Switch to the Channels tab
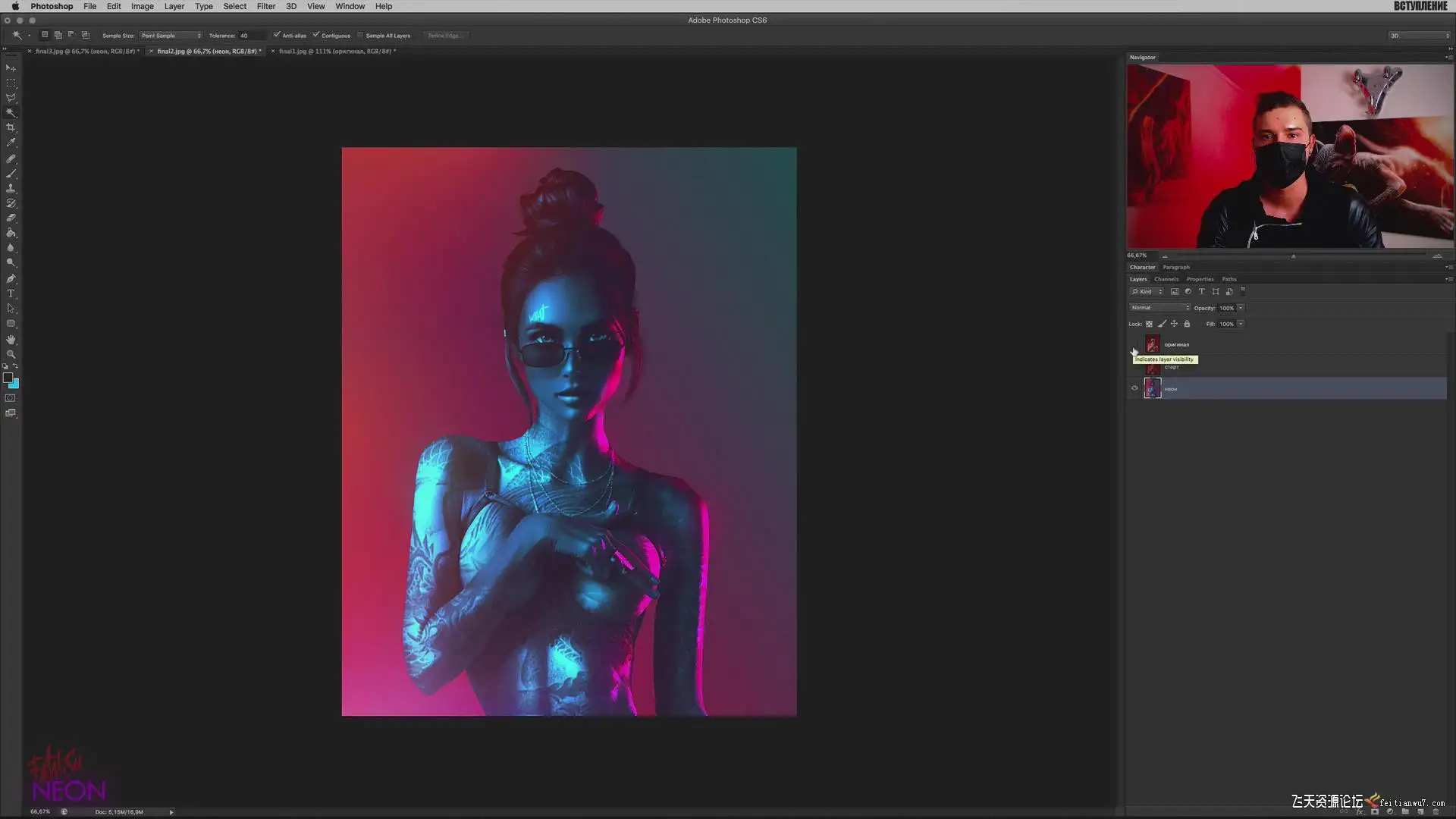The width and height of the screenshot is (1456, 819). 1166,279
